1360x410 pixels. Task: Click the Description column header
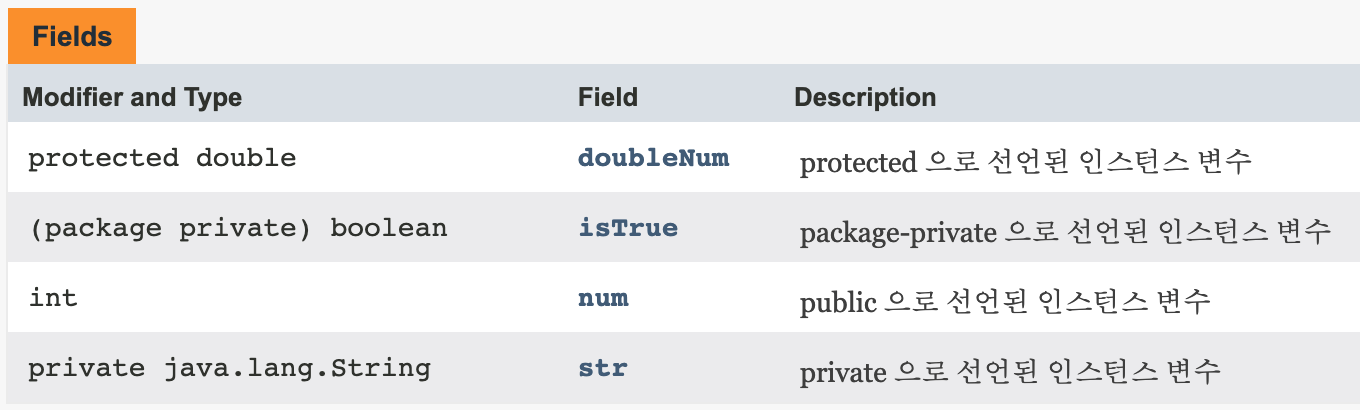pos(865,98)
